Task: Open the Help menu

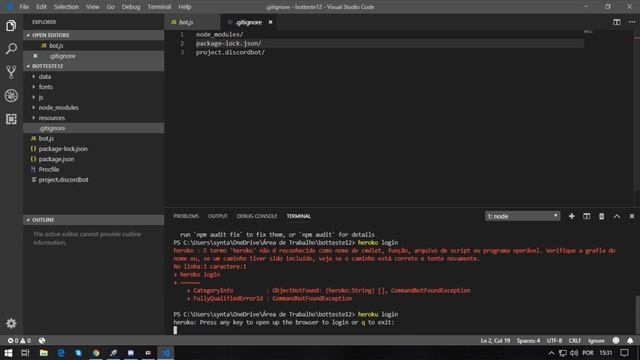Action: pyautogui.click(x=184, y=7)
